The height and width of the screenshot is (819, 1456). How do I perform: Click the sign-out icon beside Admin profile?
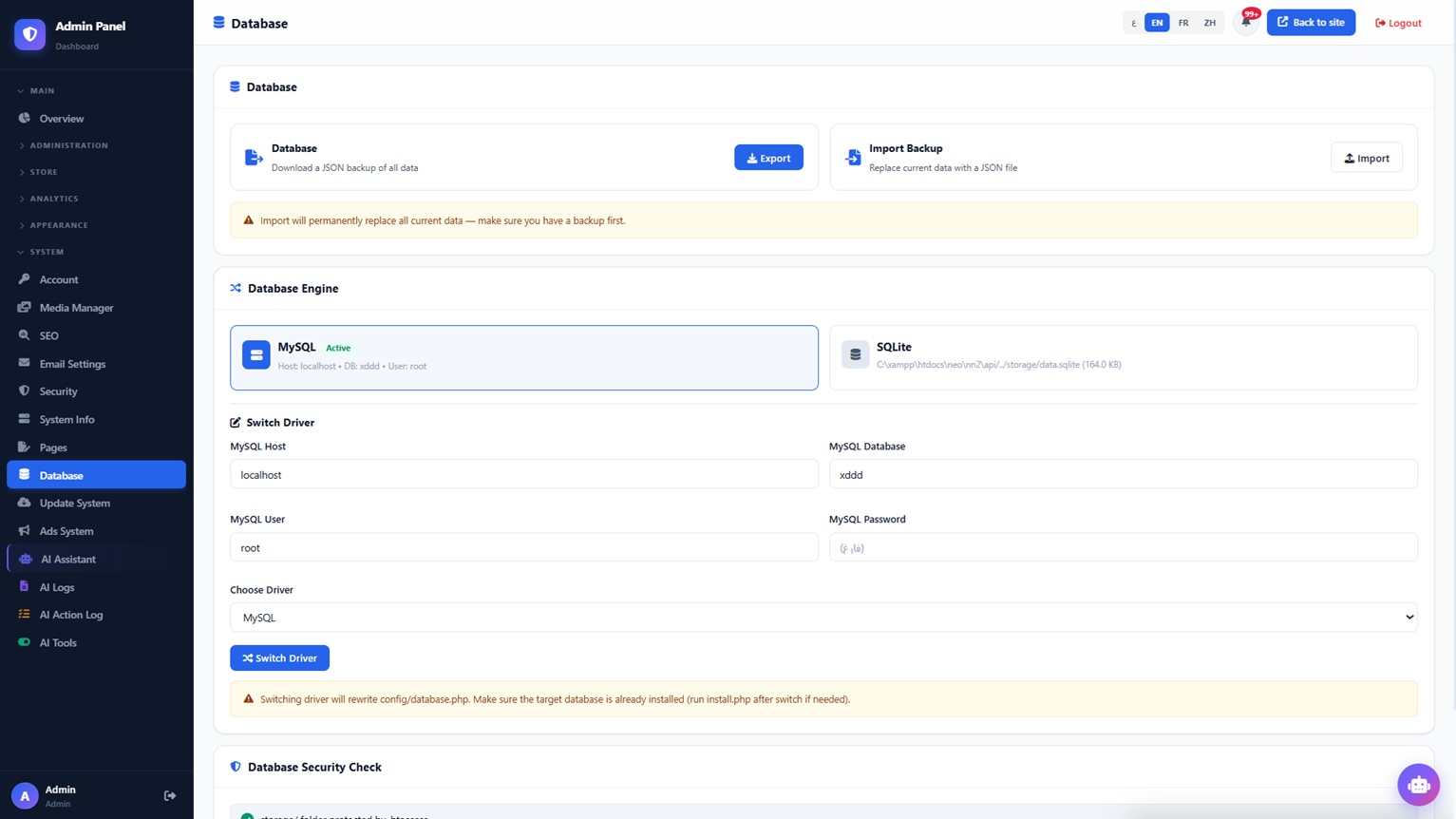[x=170, y=795]
